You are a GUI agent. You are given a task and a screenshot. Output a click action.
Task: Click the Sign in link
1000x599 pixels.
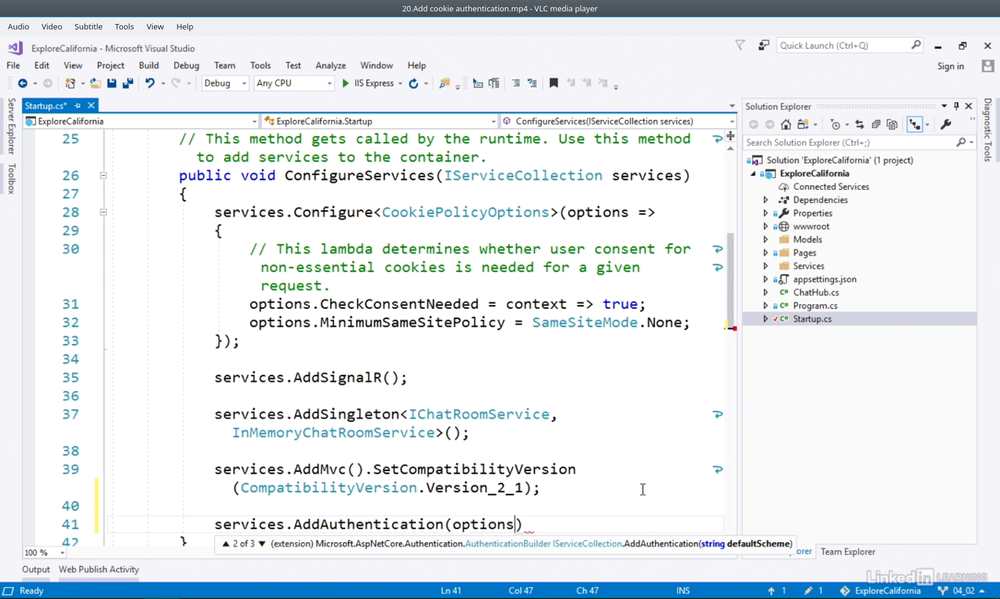tap(950, 66)
